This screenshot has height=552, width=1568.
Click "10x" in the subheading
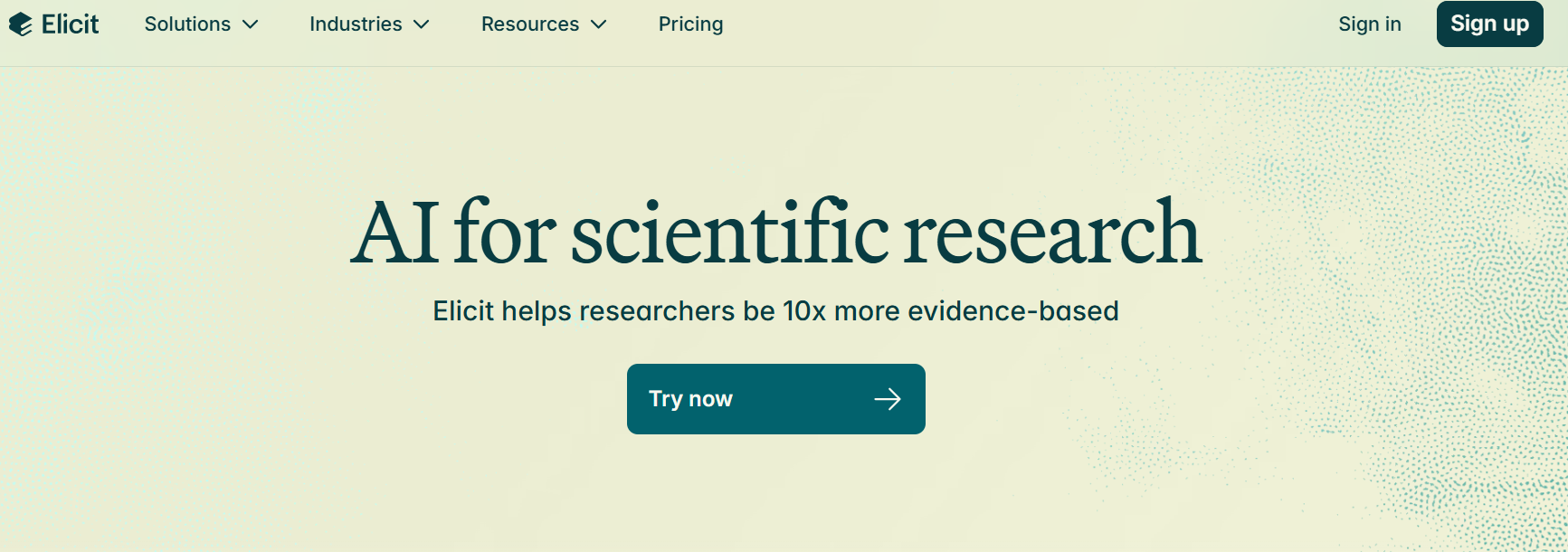[x=804, y=311]
